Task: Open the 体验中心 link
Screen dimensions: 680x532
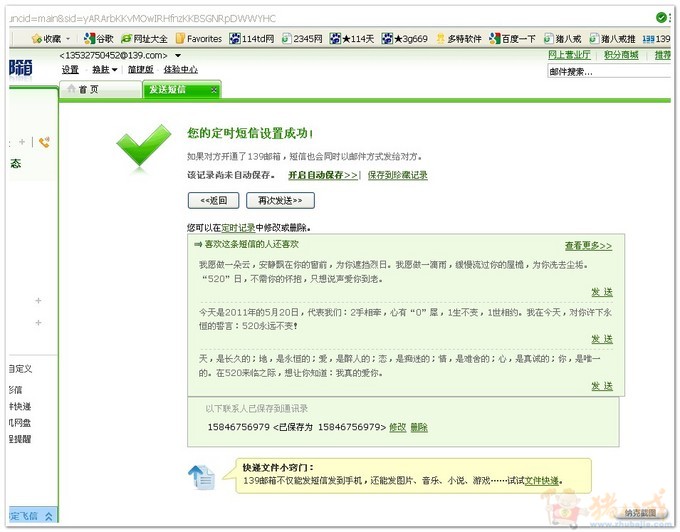Action: coord(180,69)
